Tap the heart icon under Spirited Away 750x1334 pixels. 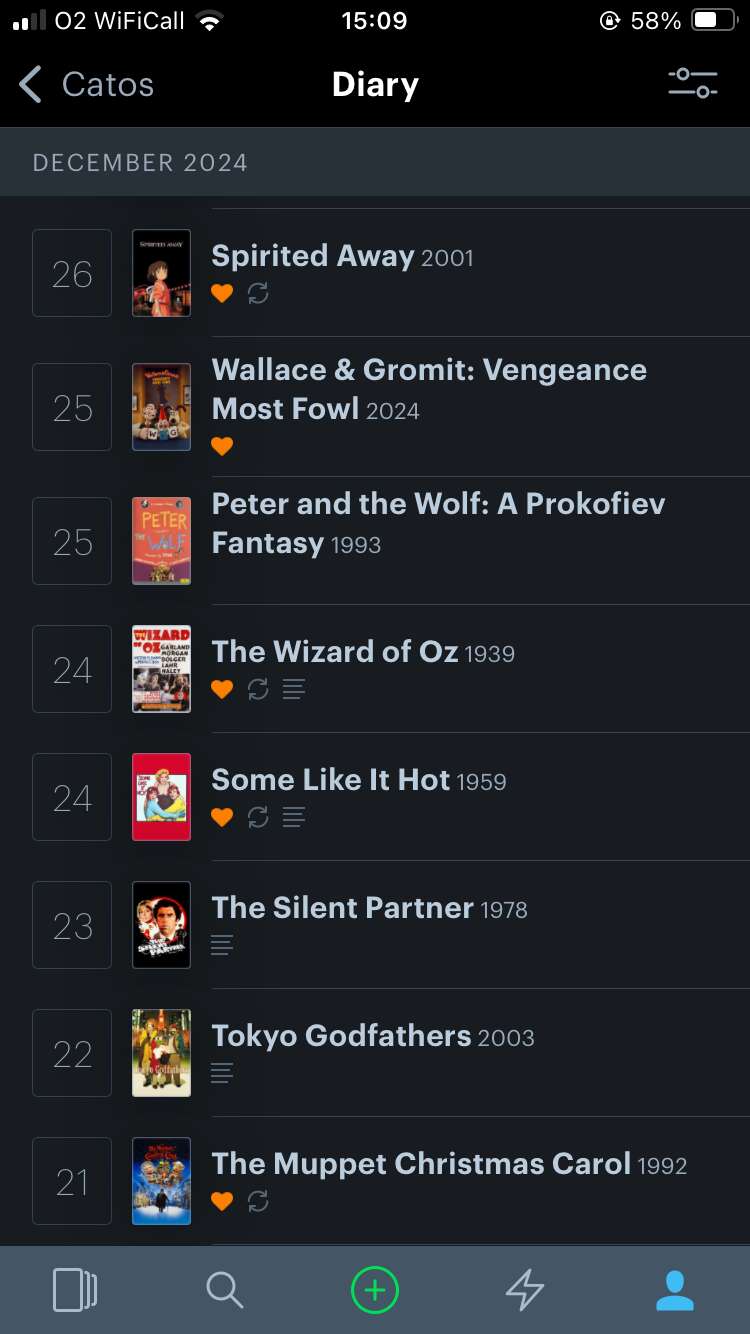click(x=222, y=294)
